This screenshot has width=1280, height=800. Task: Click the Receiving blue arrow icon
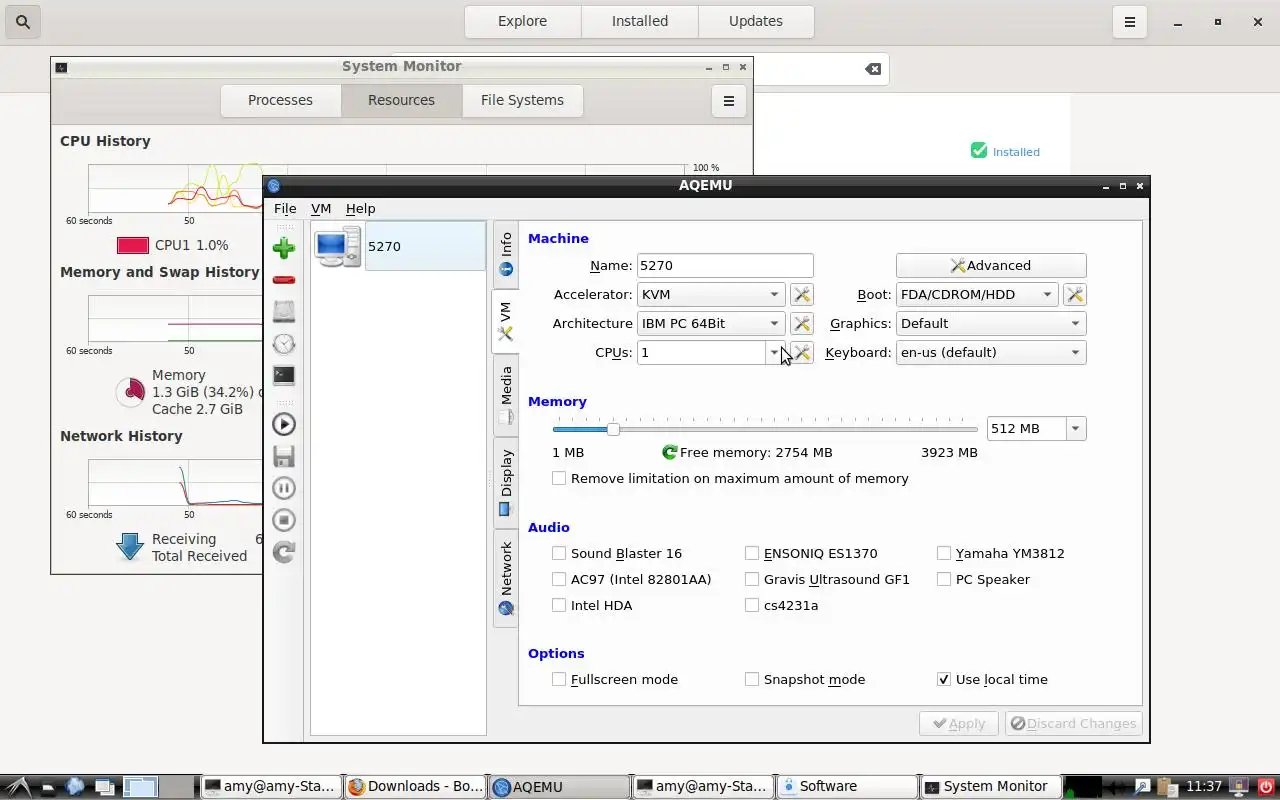click(130, 547)
